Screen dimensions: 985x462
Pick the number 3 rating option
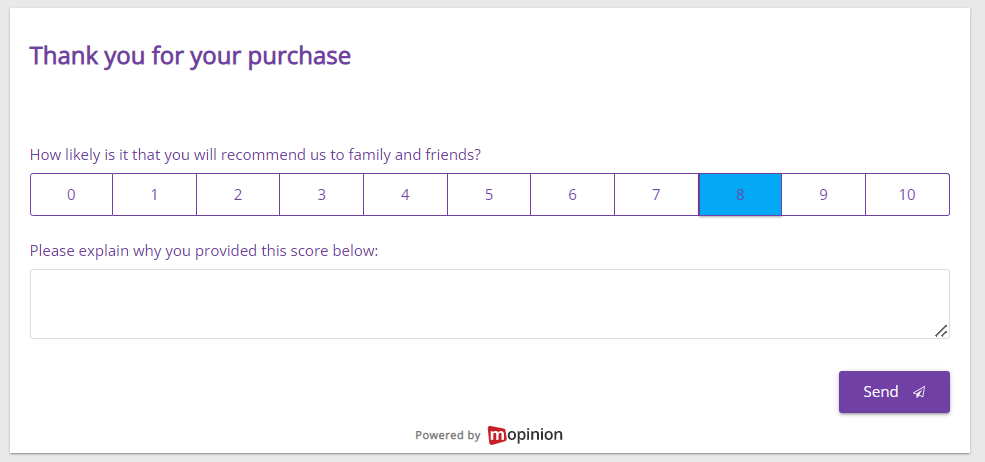(x=321, y=195)
